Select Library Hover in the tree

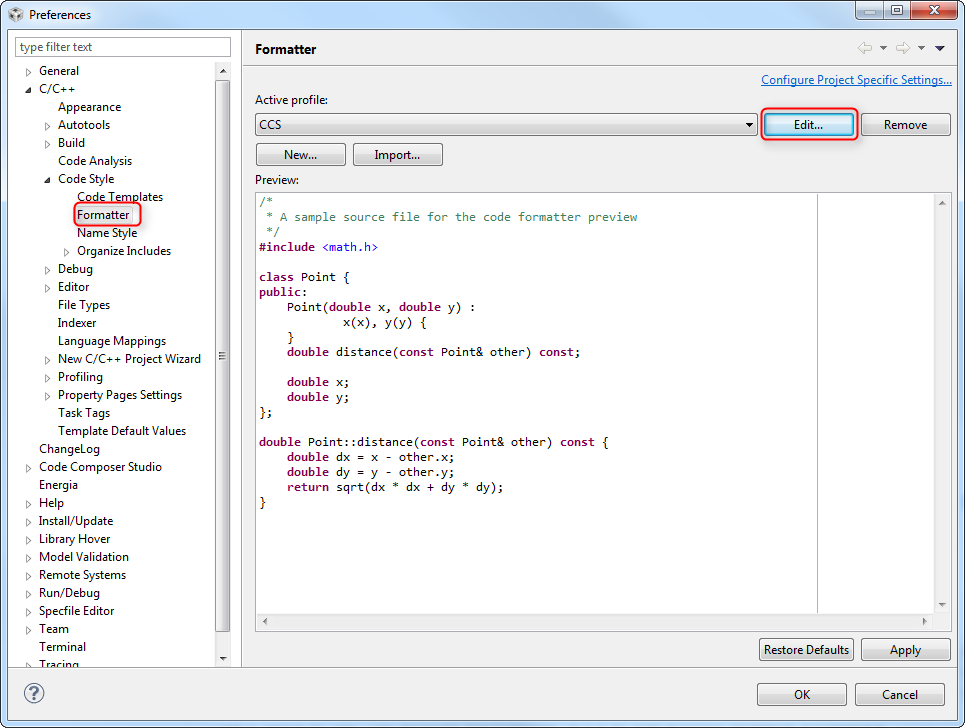coord(74,539)
